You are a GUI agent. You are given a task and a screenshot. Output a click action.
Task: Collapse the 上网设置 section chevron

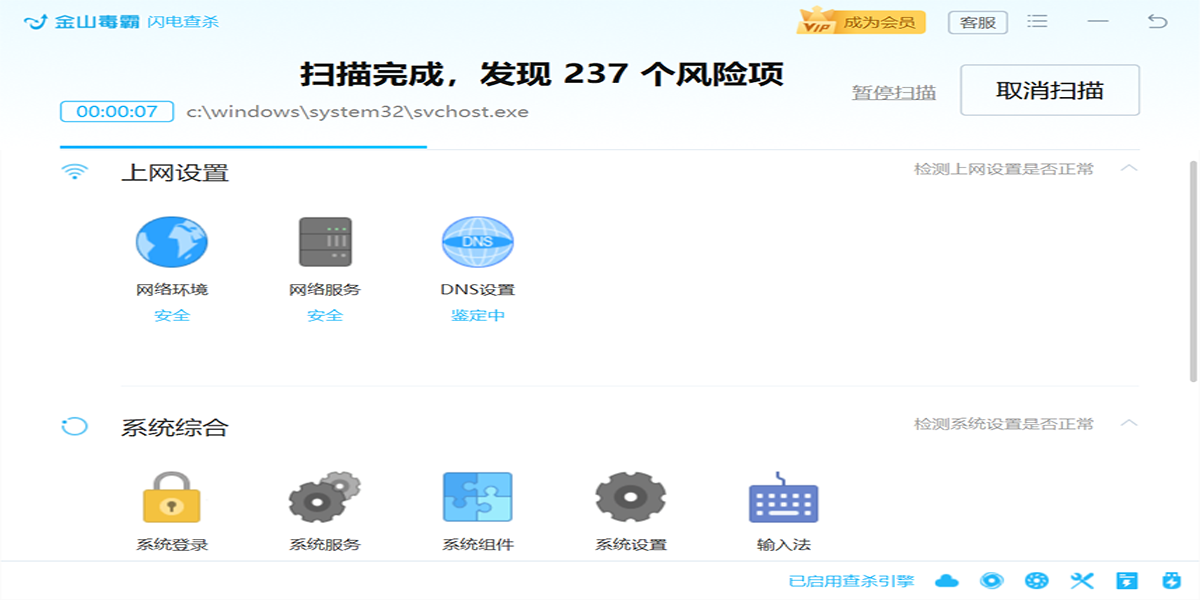(1129, 168)
